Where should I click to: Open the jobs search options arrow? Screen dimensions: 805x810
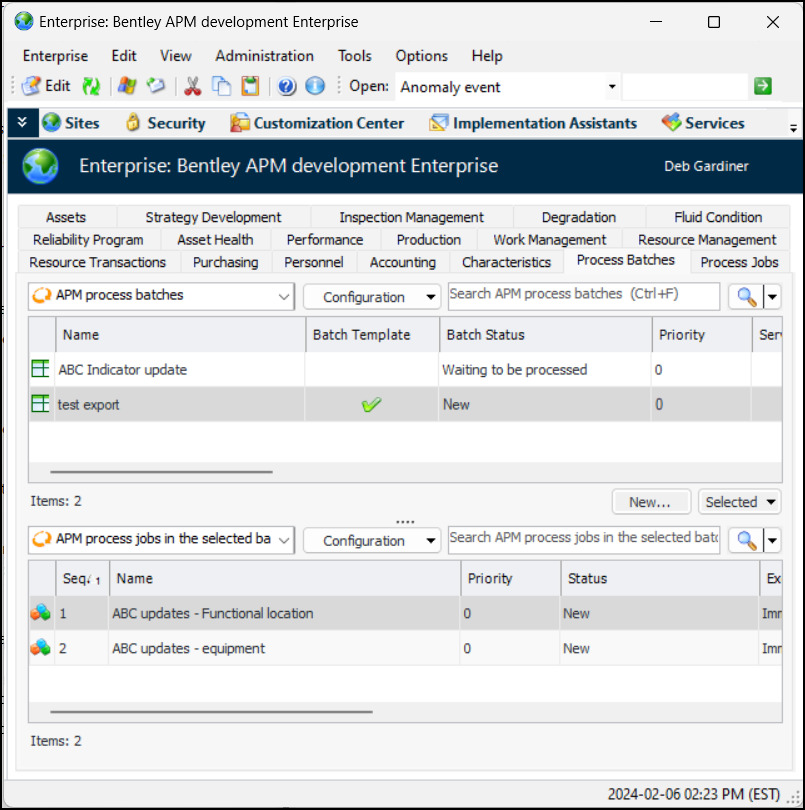772,540
